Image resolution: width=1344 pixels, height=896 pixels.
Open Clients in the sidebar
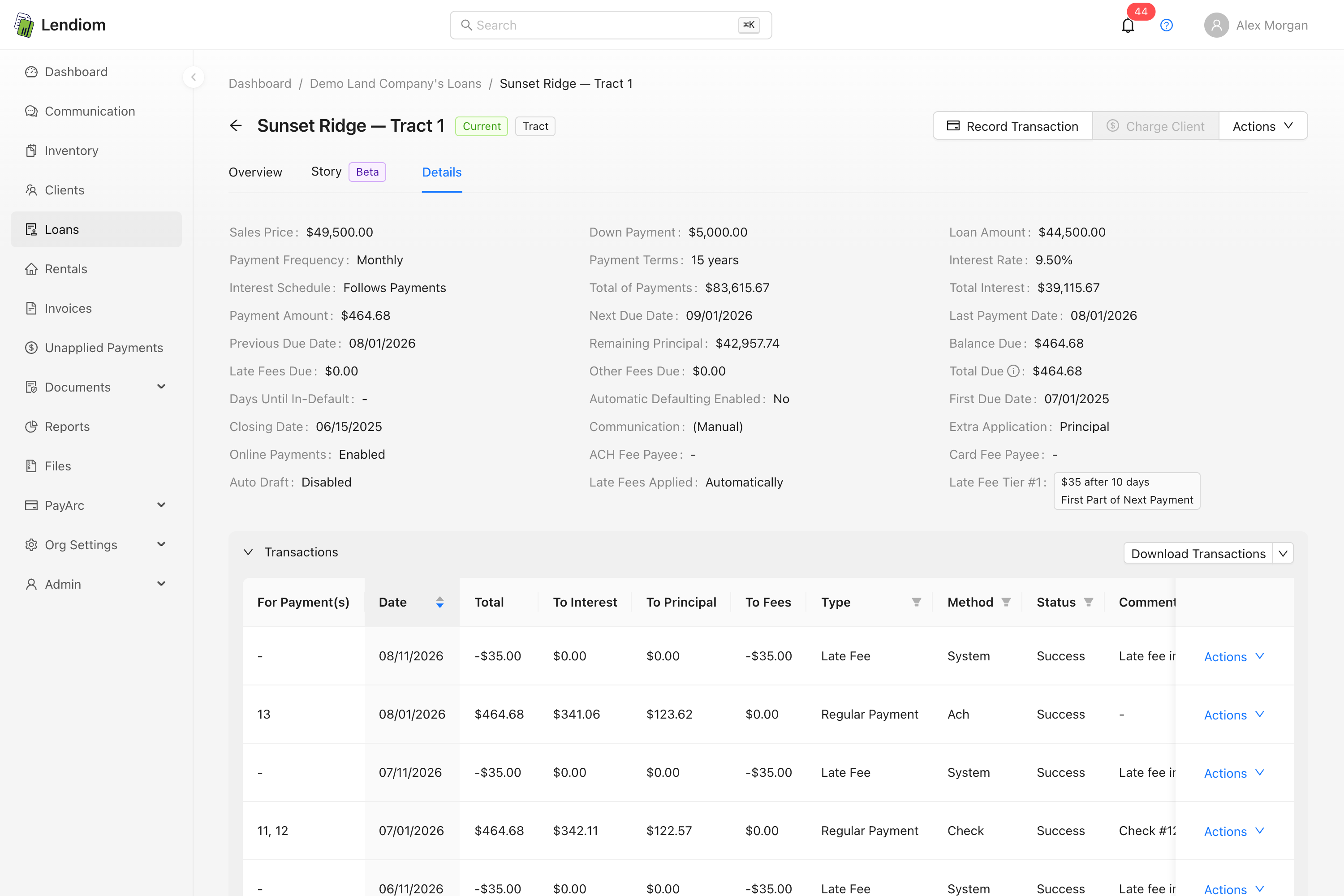tap(96, 190)
